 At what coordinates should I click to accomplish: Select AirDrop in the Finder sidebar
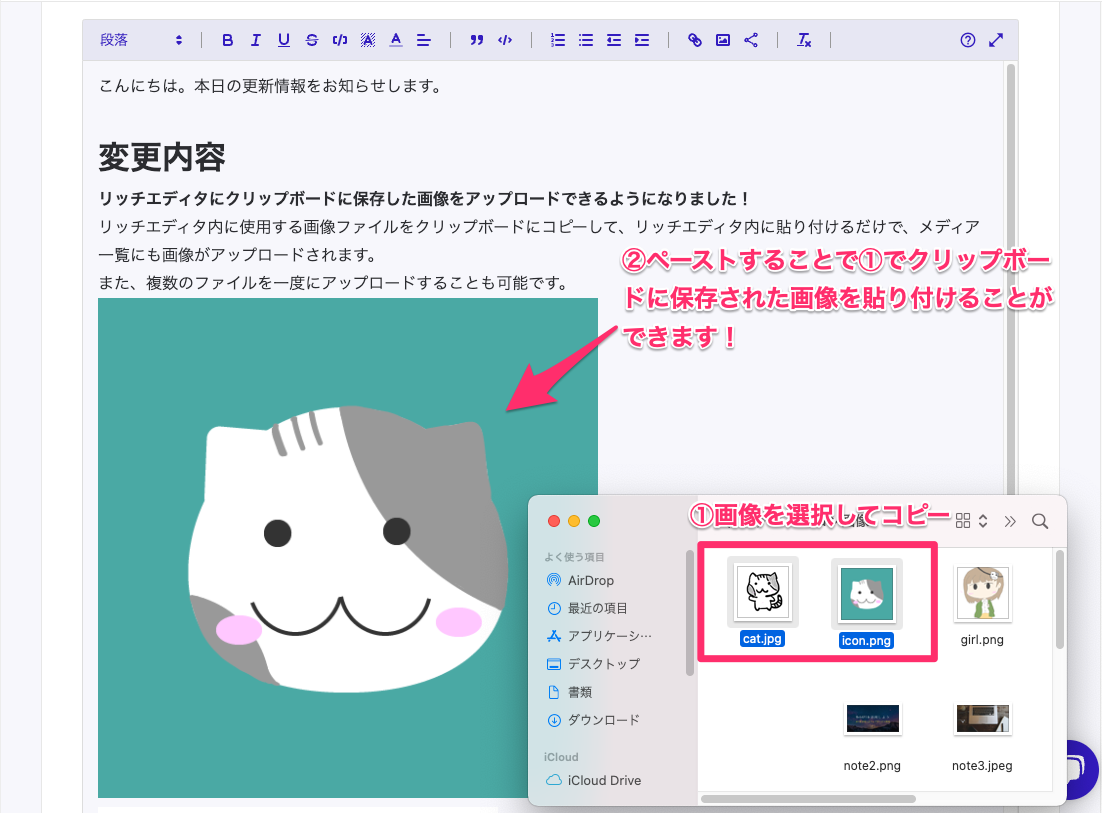(x=590, y=580)
